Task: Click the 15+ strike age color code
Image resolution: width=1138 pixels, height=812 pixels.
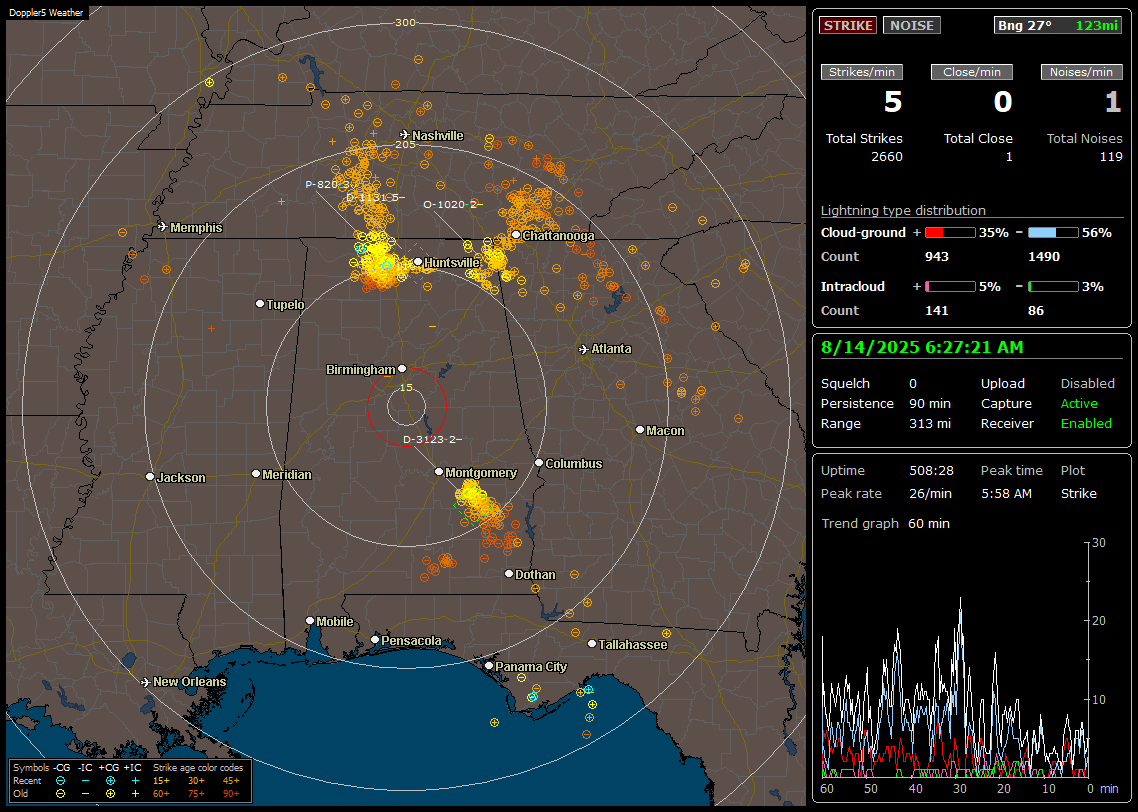Action: tap(161, 781)
